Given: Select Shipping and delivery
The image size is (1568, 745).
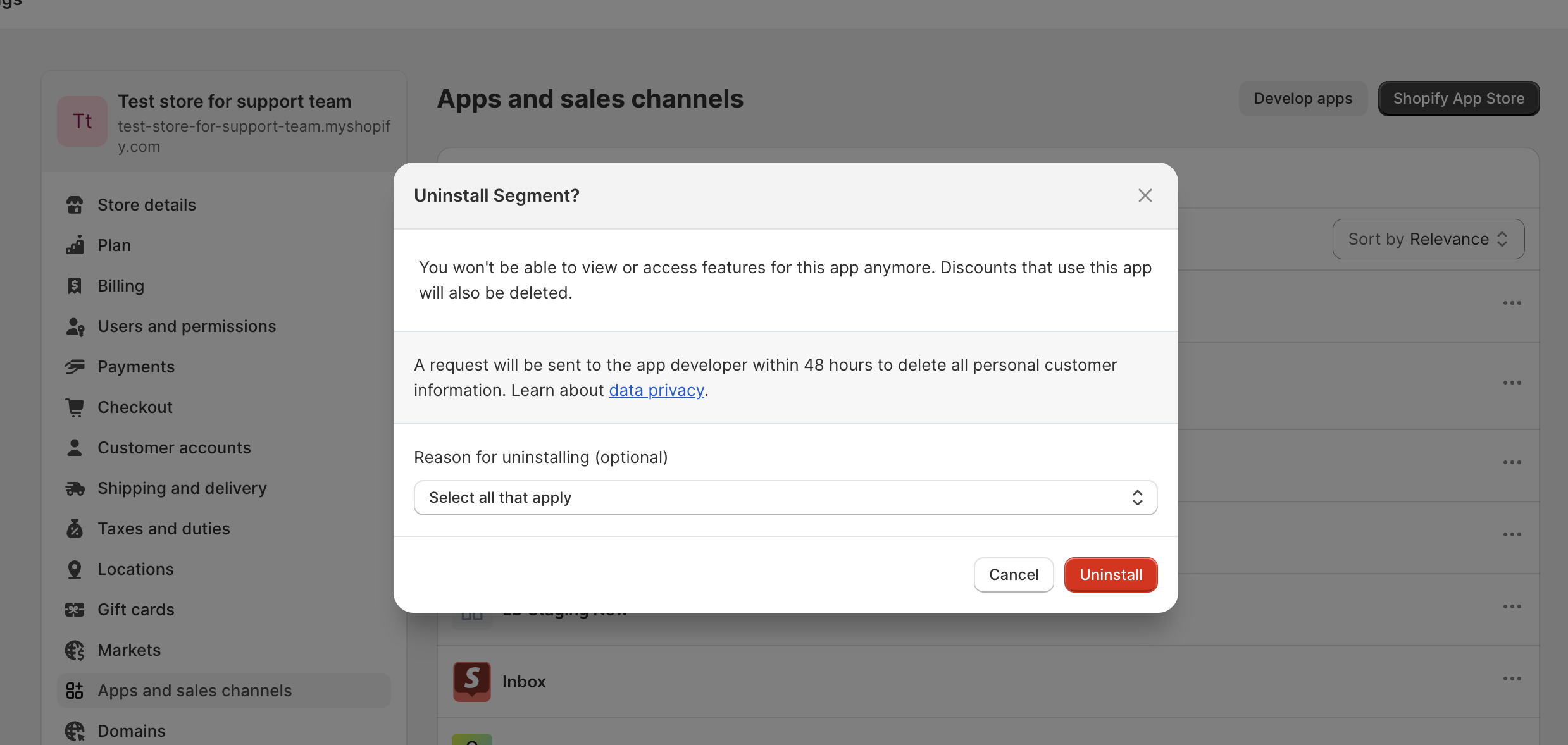Looking at the screenshot, I should [224, 488].
